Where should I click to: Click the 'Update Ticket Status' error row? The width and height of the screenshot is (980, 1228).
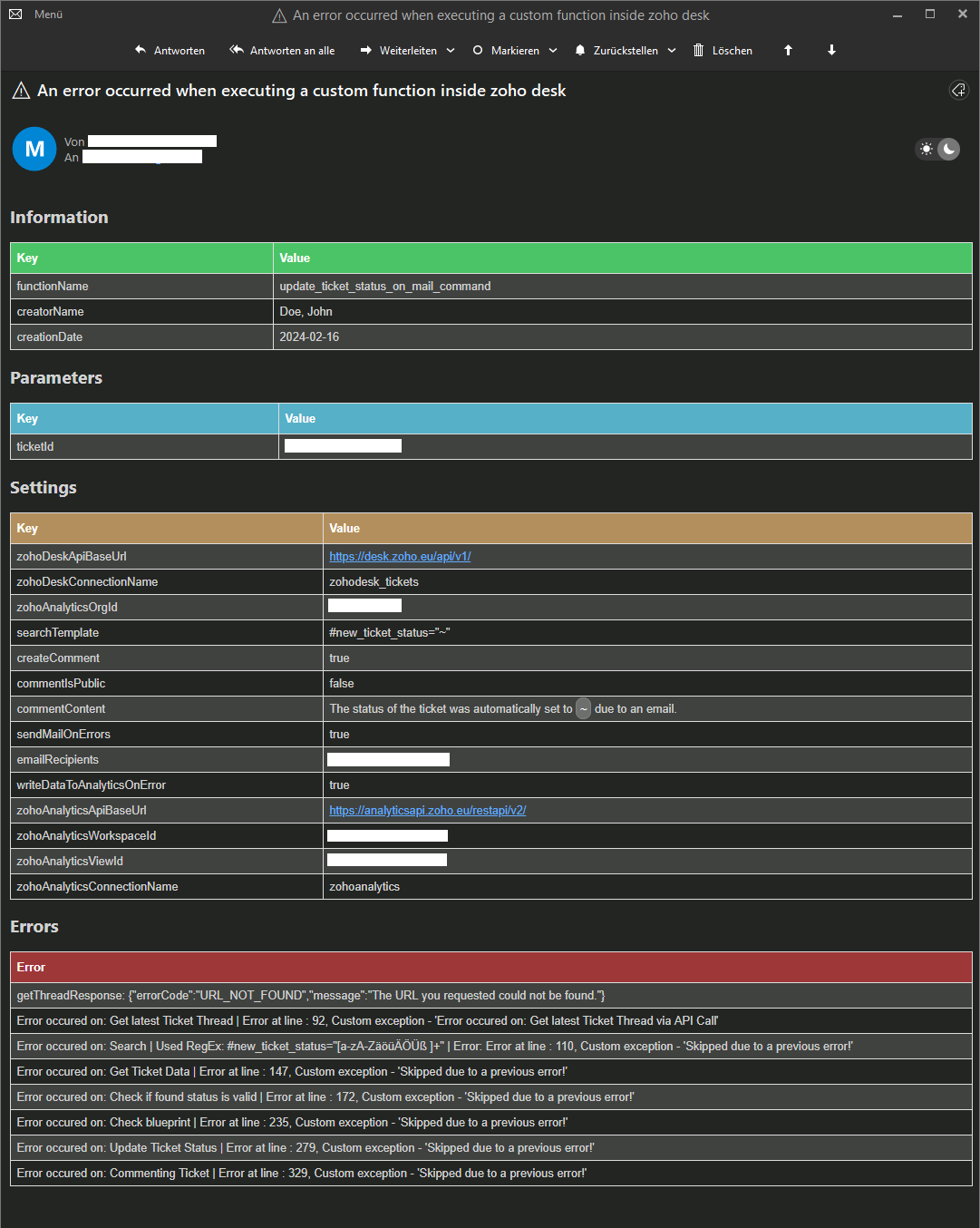click(x=491, y=1147)
